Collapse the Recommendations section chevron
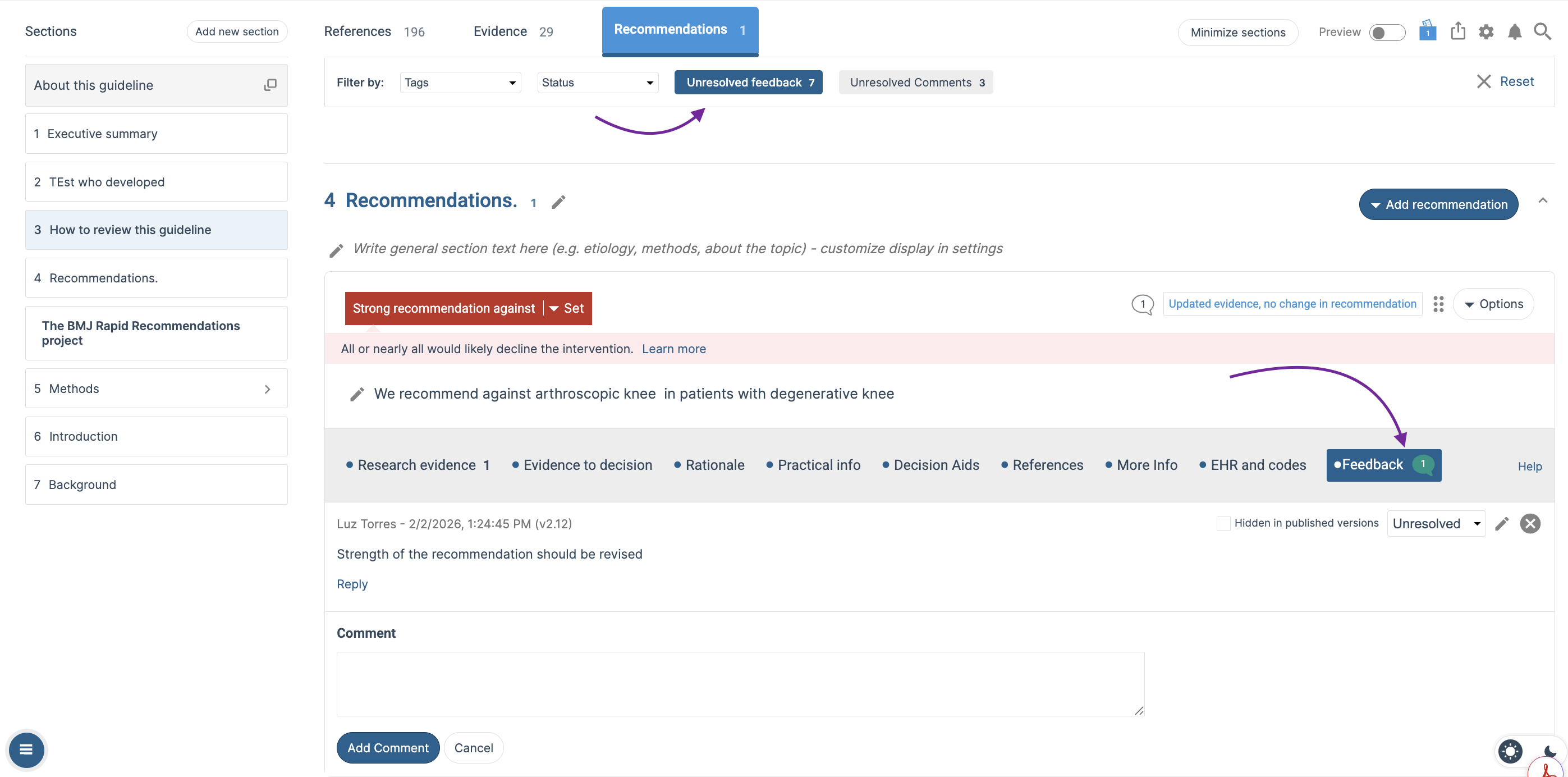This screenshot has width=1568, height=777. click(x=1542, y=200)
